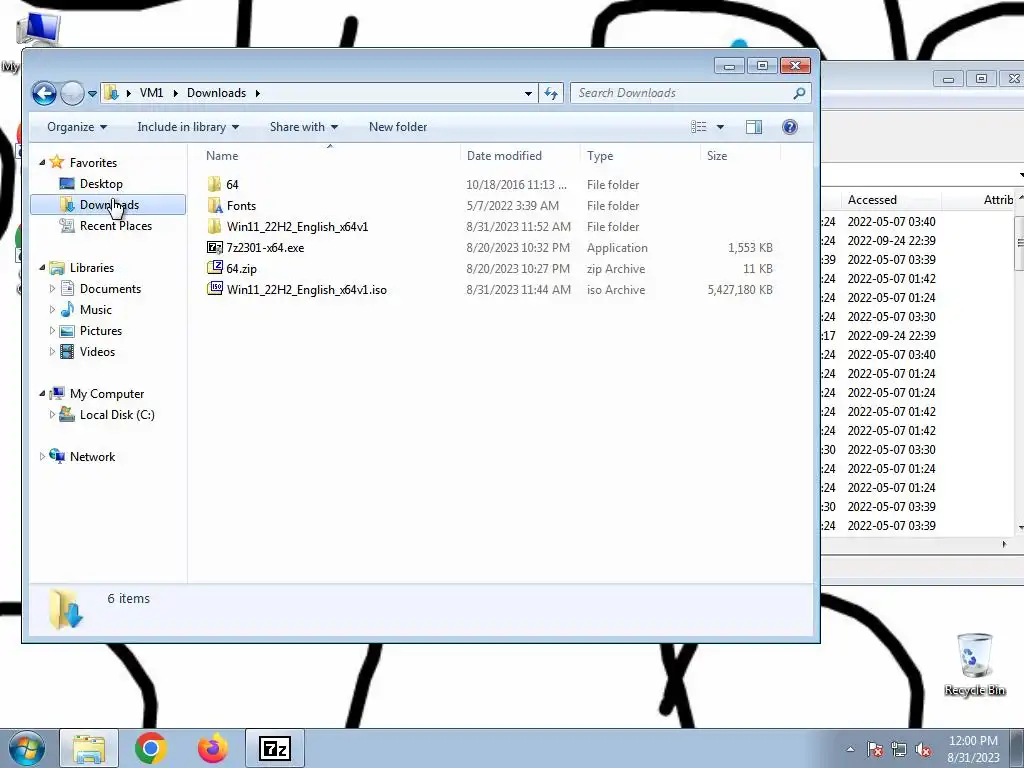Open the Organize menu
The height and width of the screenshot is (768, 1024).
[x=76, y=127]
